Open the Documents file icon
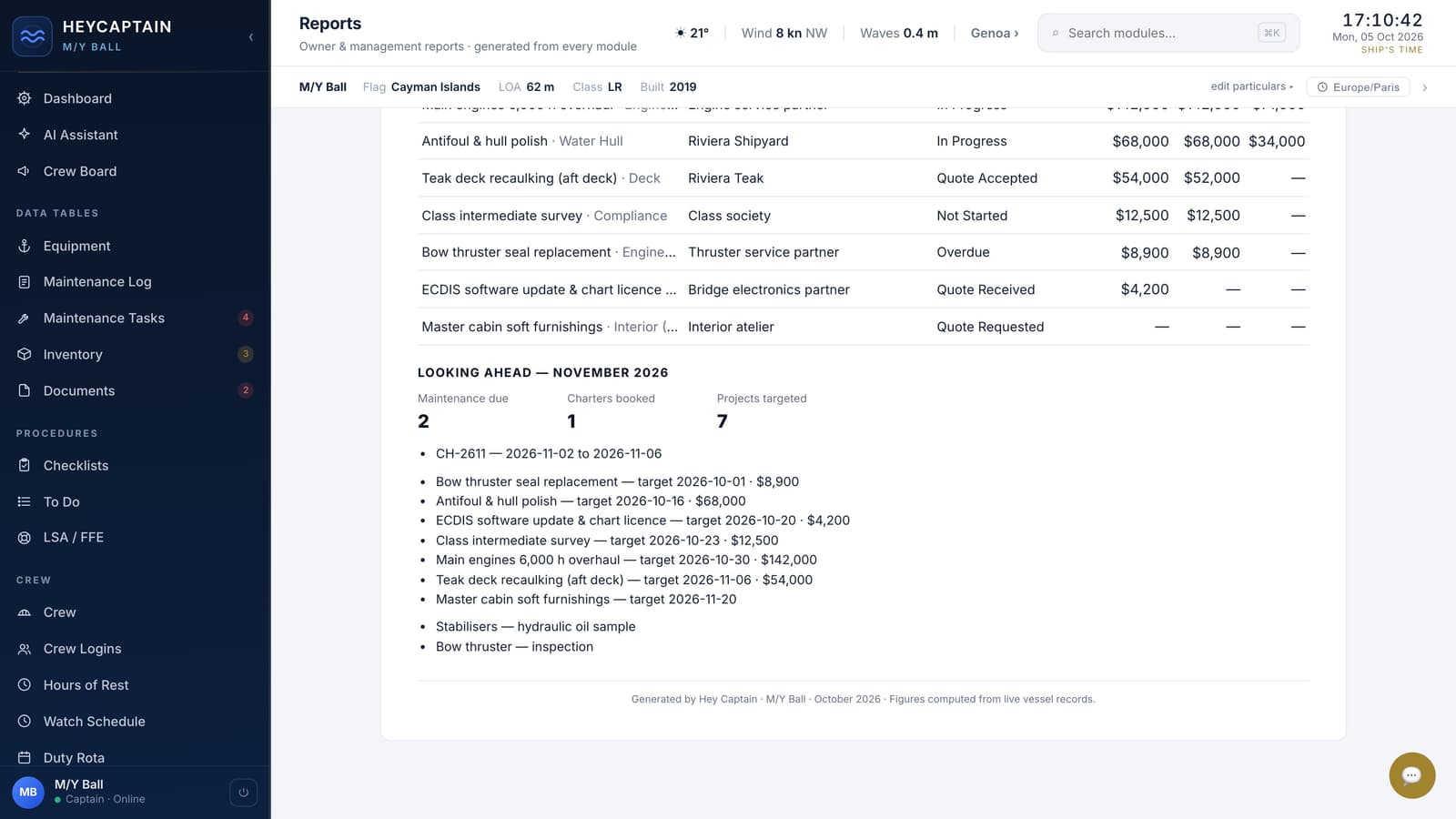This screenshot has width=1456, height=819. (25, 391)
